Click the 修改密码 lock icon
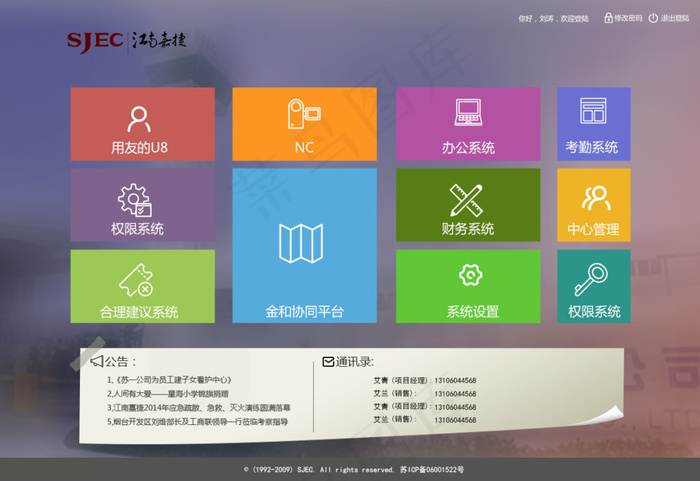Viewport: 700px width, 481px height. [x=608, y=18]
